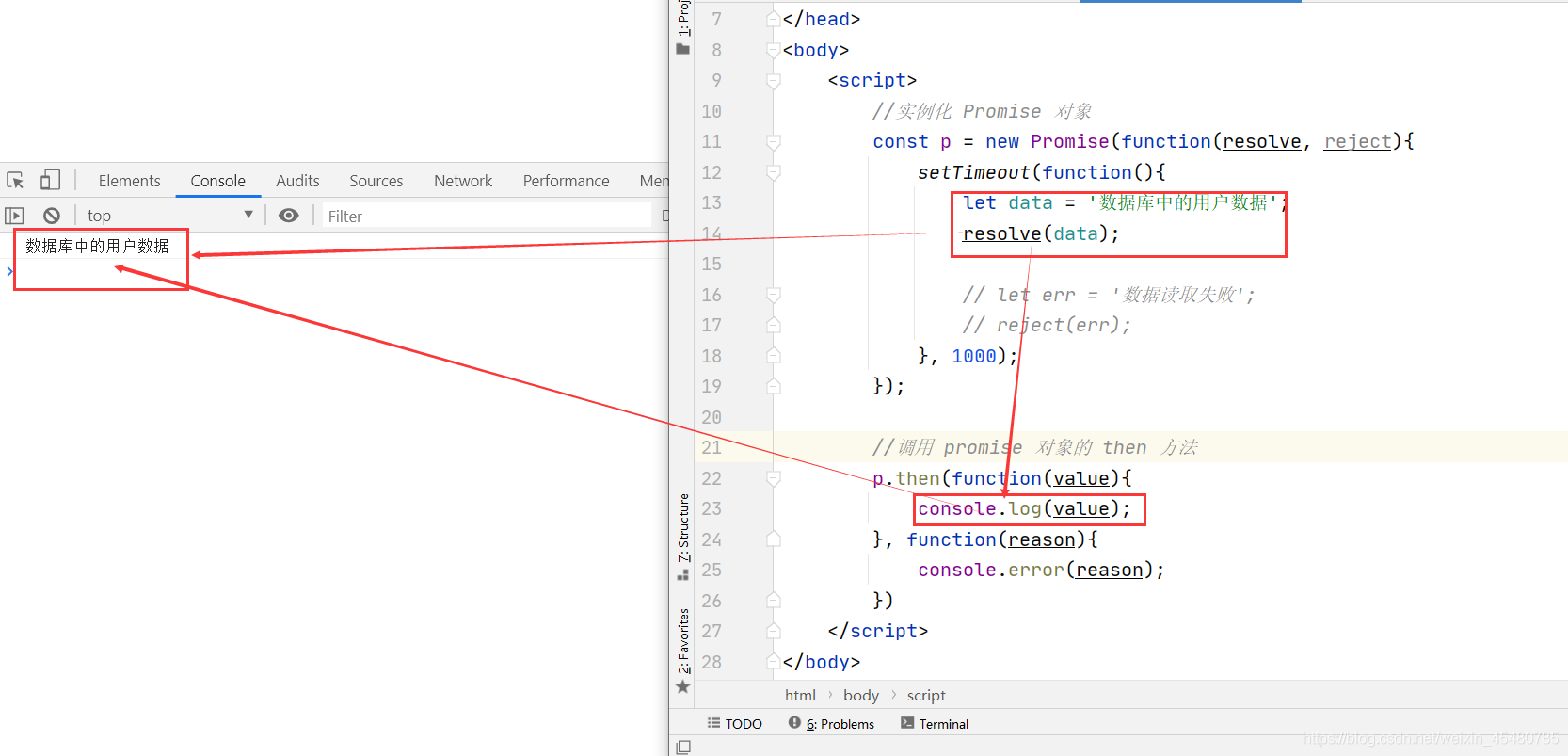
Task: Open the Structure tool window
Action: 683,528
